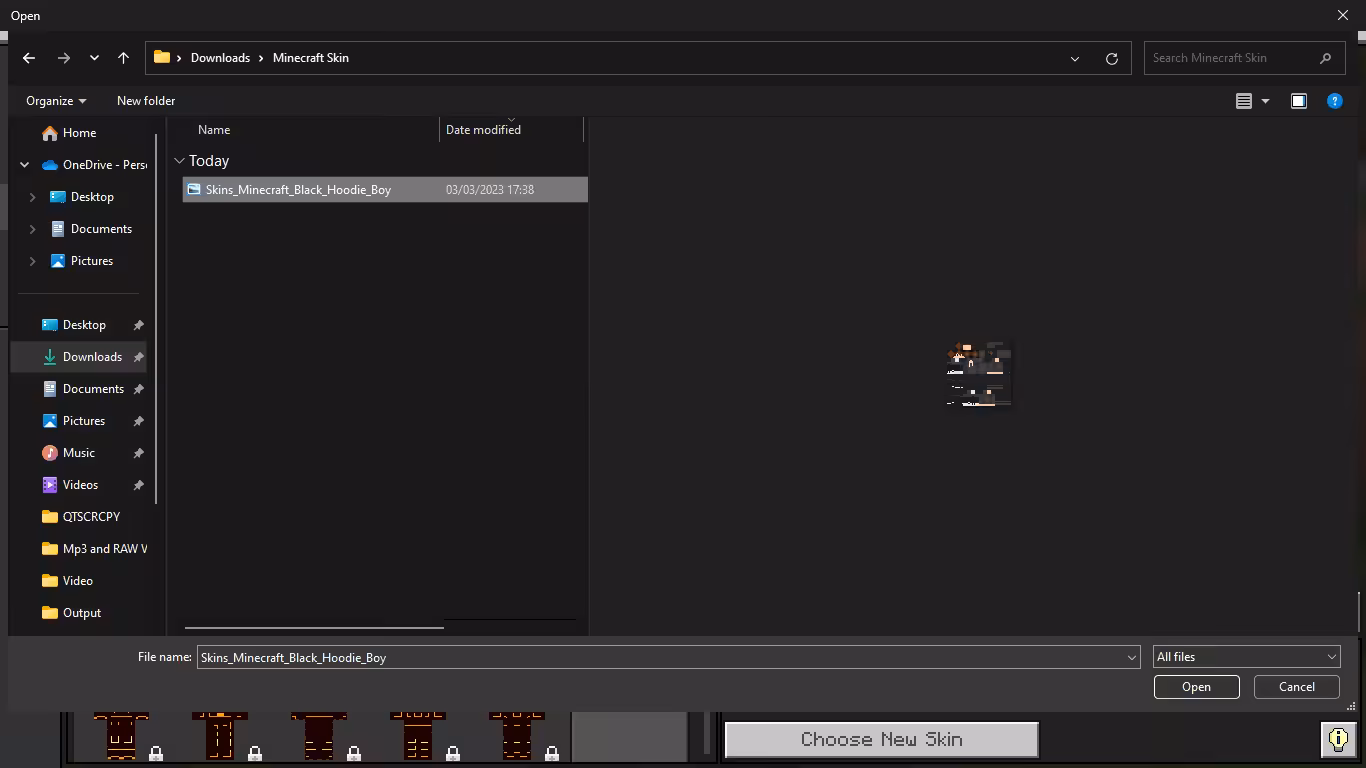The image size is (1366, 768).
Task: Click the skin preview thumbnail
Action: point(979,375)
